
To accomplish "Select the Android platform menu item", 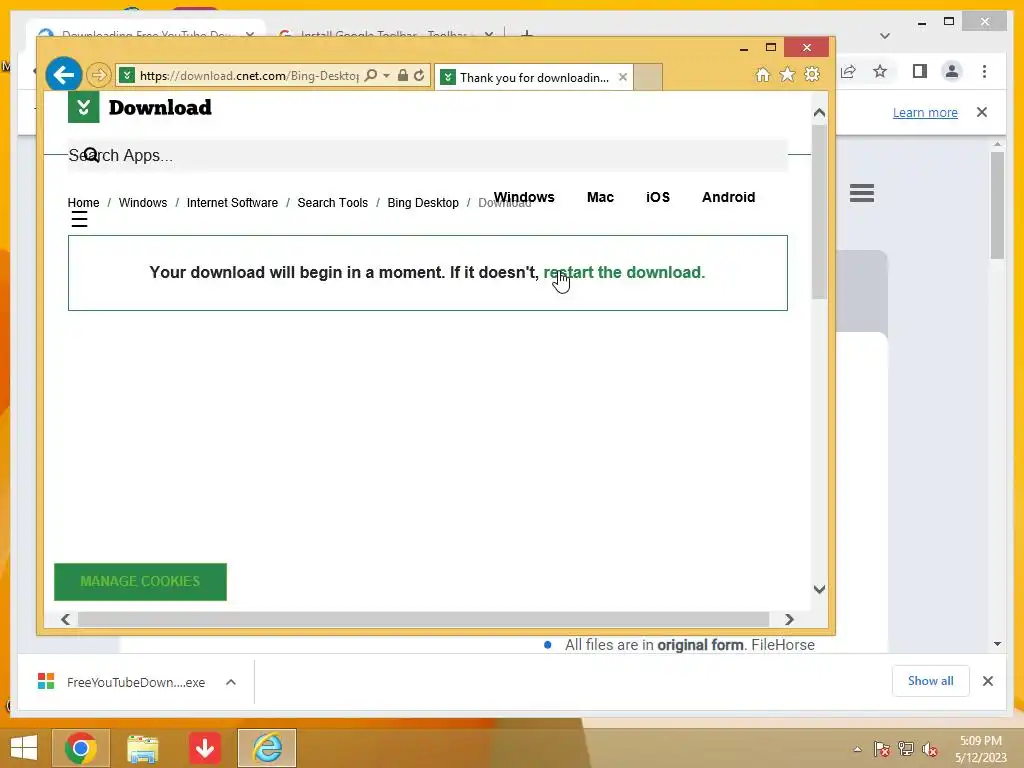I will (x=728, y=197).
